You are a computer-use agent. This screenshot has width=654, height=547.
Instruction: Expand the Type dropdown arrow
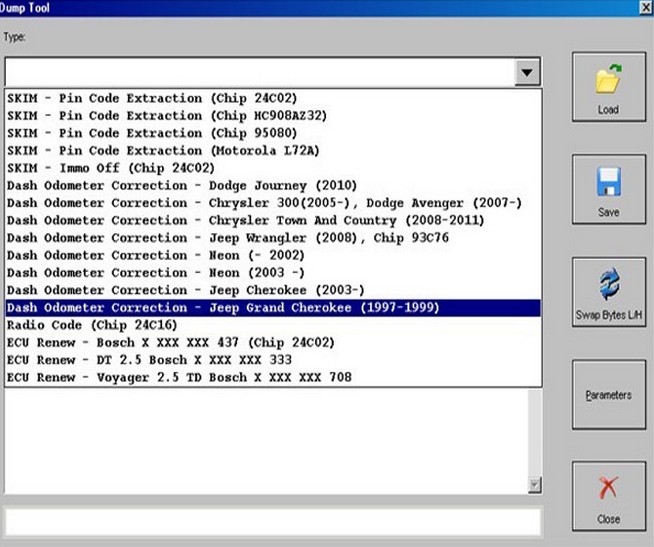[527, 73]
